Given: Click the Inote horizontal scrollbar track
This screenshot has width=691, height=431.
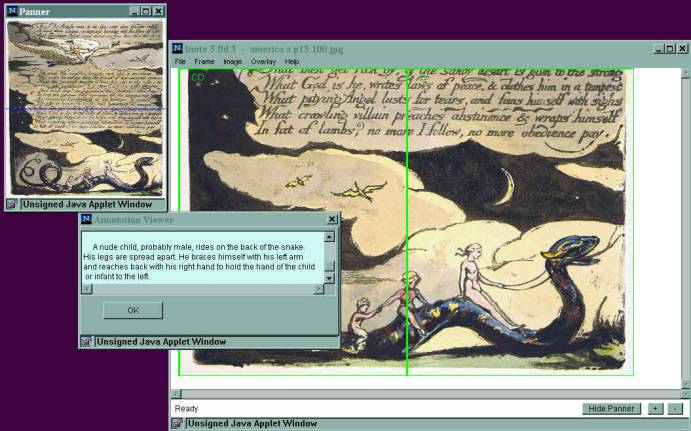Looking at the screenshot, I should [430, 394].
